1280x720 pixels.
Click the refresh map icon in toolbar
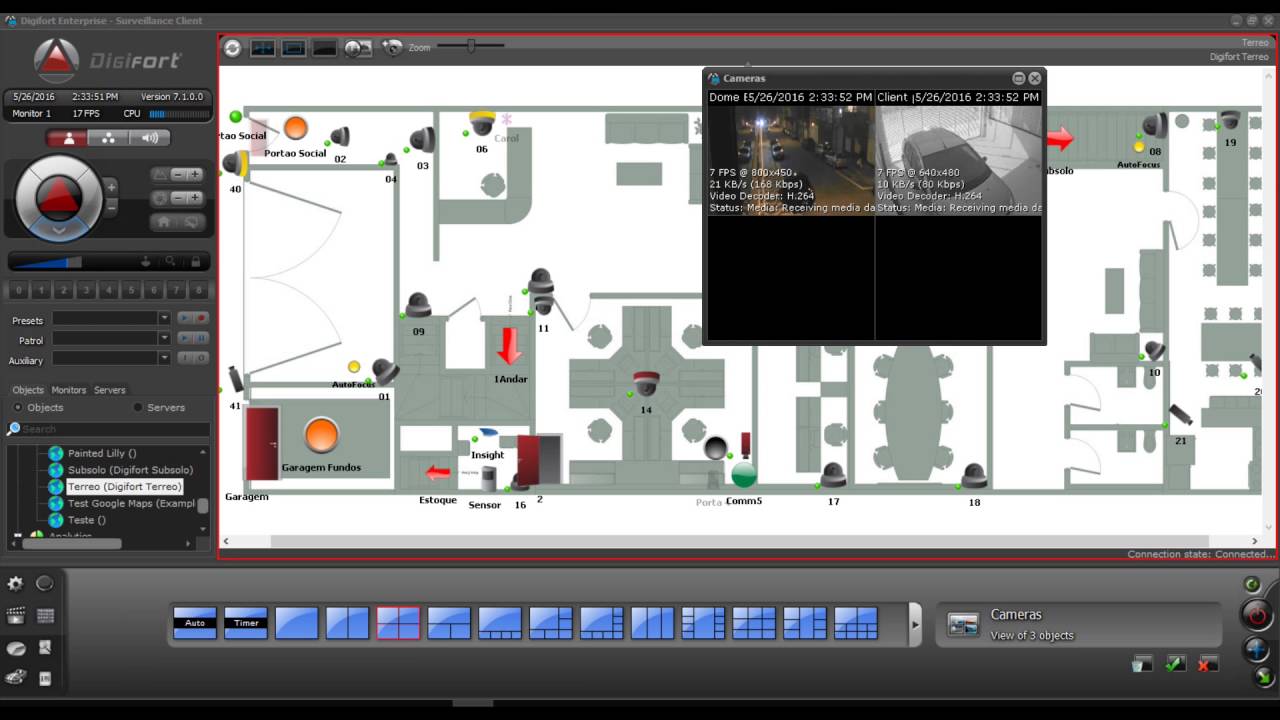[x=232, y=47]
